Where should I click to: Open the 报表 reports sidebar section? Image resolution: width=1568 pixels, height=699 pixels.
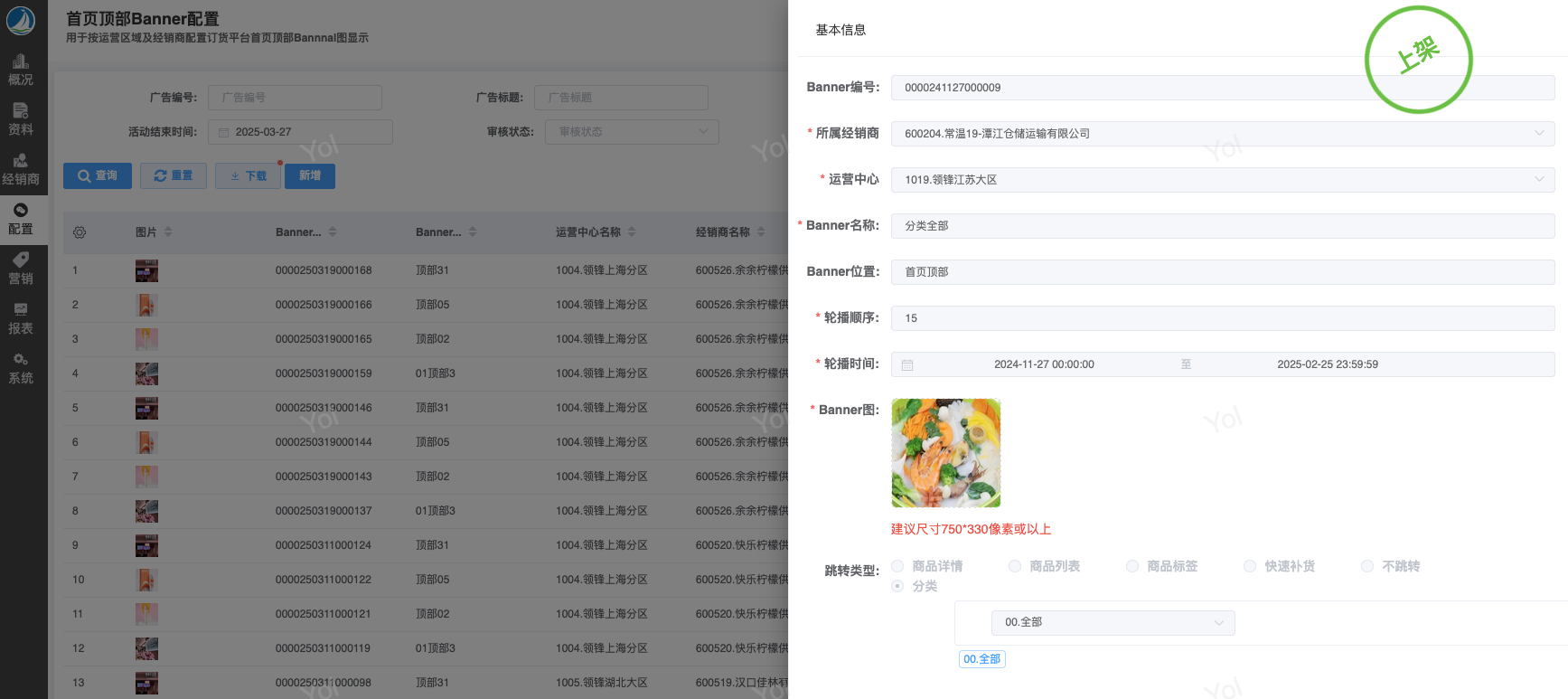click(x=21, y=318)
